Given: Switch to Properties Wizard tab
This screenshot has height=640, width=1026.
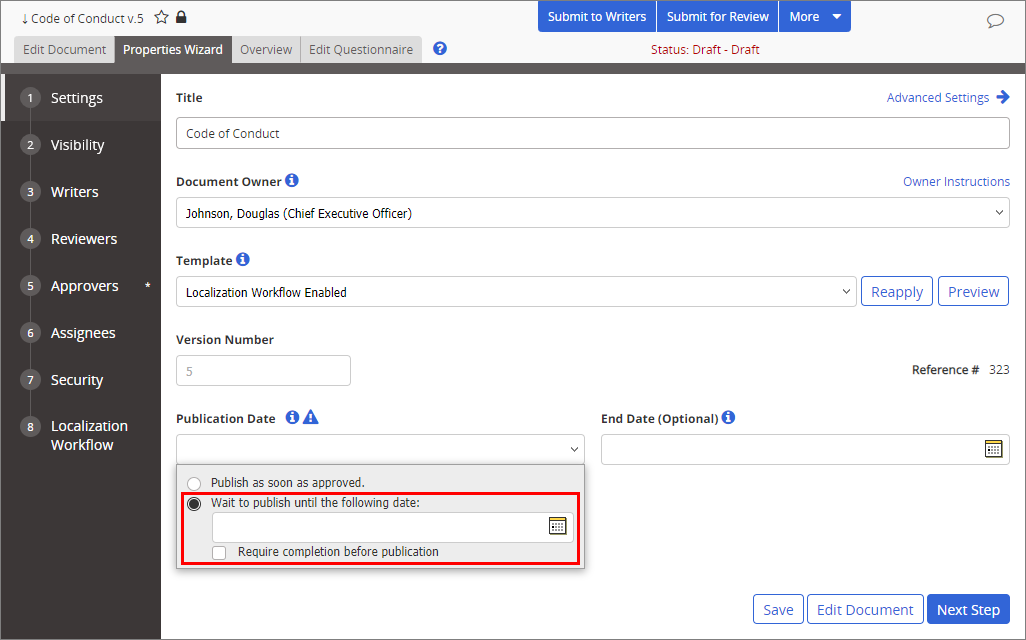Looking at the screenshot, I should point(173,50).
